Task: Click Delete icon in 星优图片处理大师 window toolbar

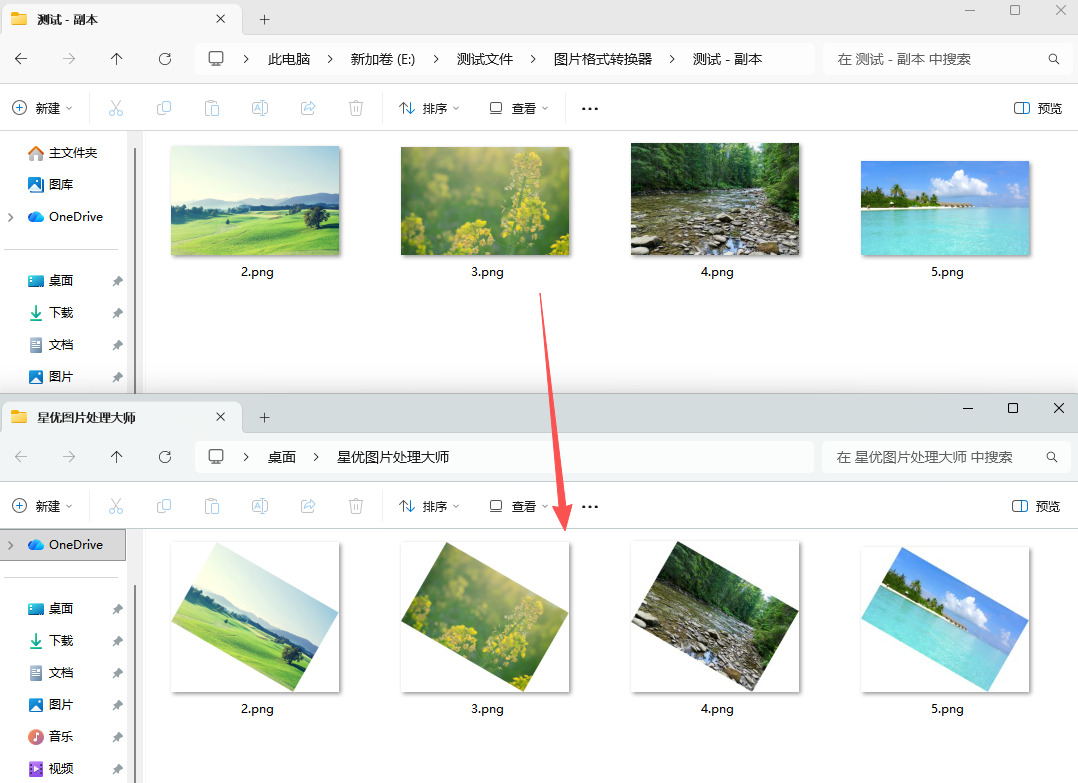Action: tap(356, 506)
